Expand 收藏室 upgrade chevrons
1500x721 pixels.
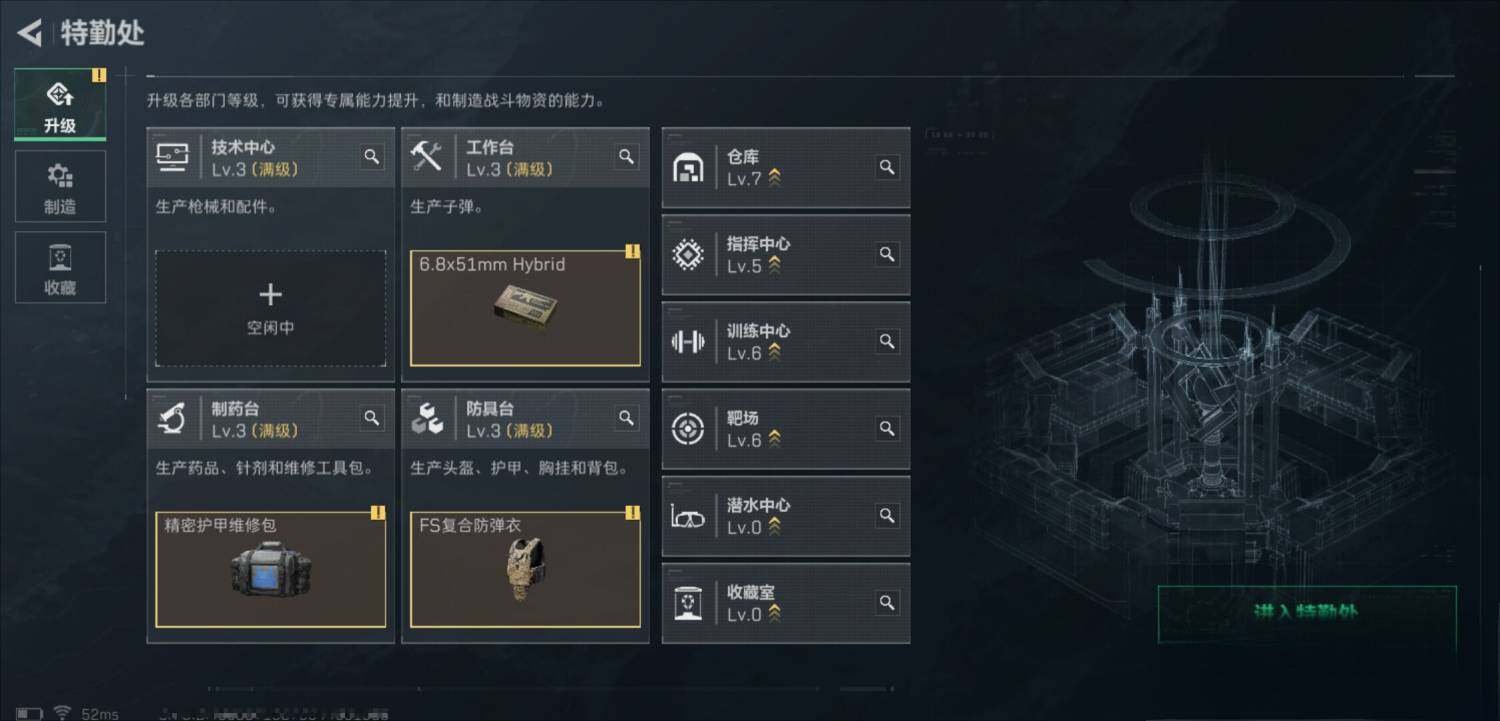[775, 613]
